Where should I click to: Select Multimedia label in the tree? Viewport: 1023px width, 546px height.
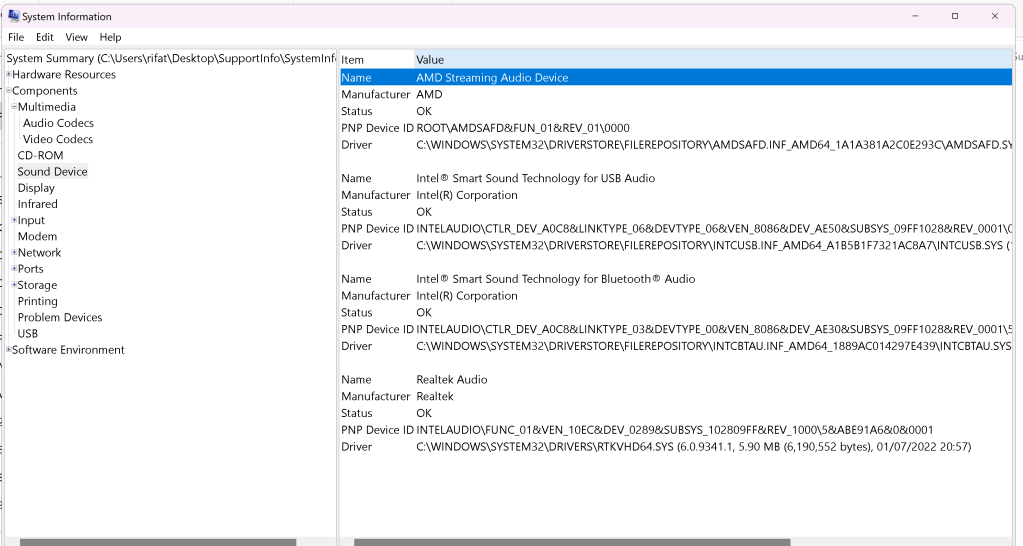46,106
